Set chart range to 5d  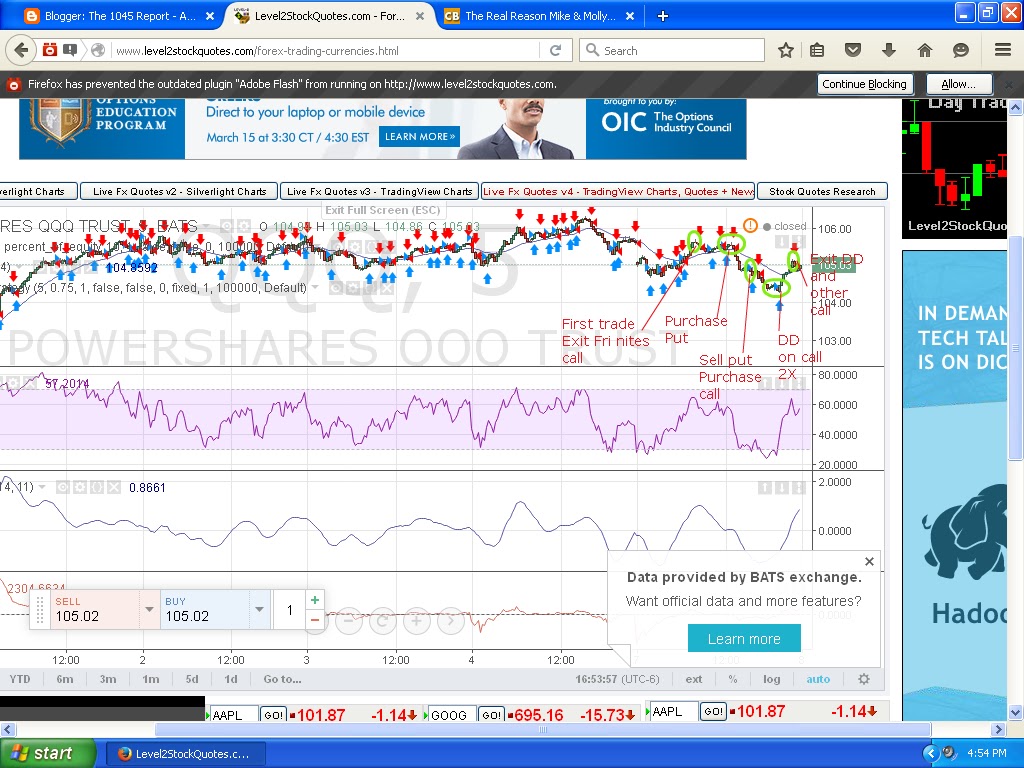pyautogui.click(x=191, y=679)
